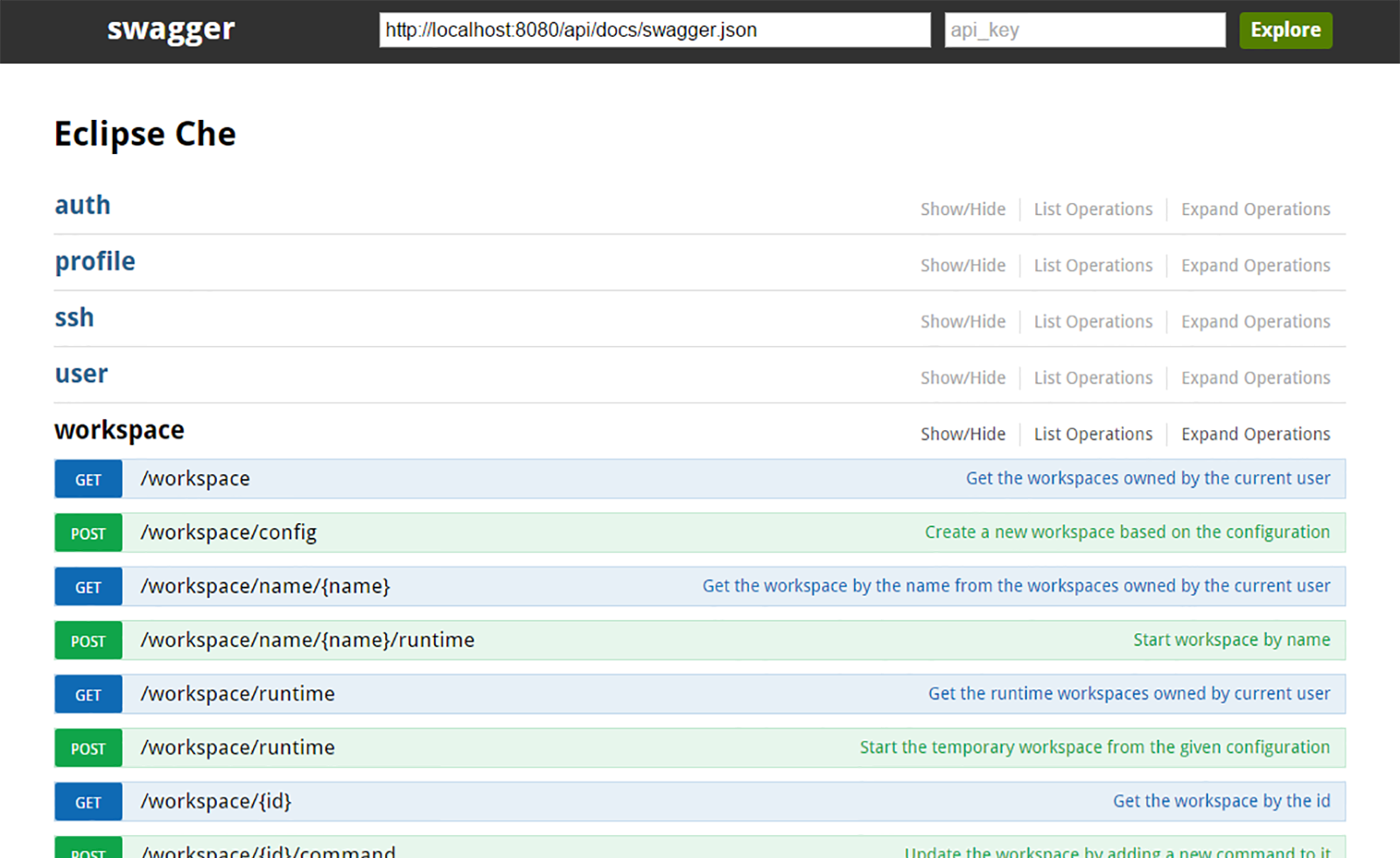Focus the swagger.json URL input field
Viewport: 1400px width, 858px height.
click(x=654, y=31)
